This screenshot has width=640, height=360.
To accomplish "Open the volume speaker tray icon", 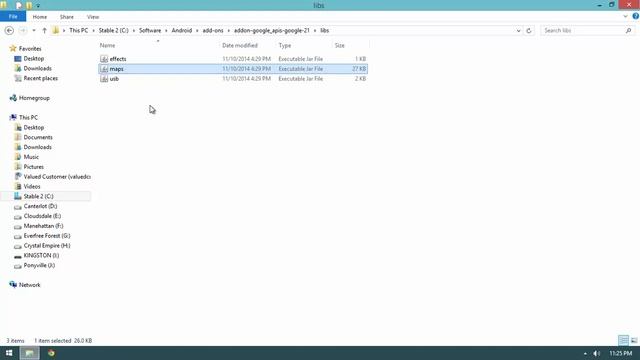I will point(596,353).
